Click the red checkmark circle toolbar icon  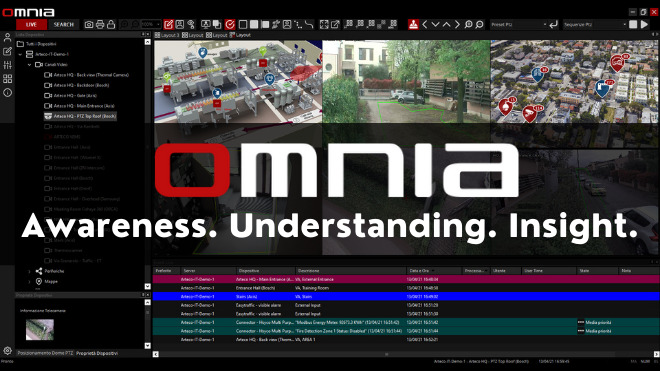pos(230,24)
